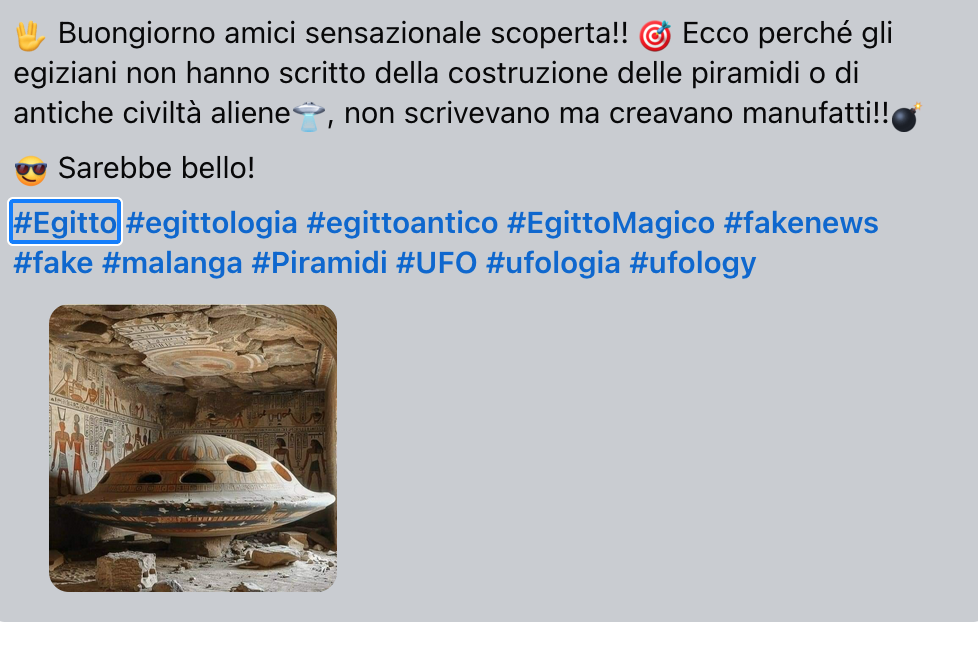Open the Egyptian tomb UFO image

pyautogui.click(x=193, y=448)
